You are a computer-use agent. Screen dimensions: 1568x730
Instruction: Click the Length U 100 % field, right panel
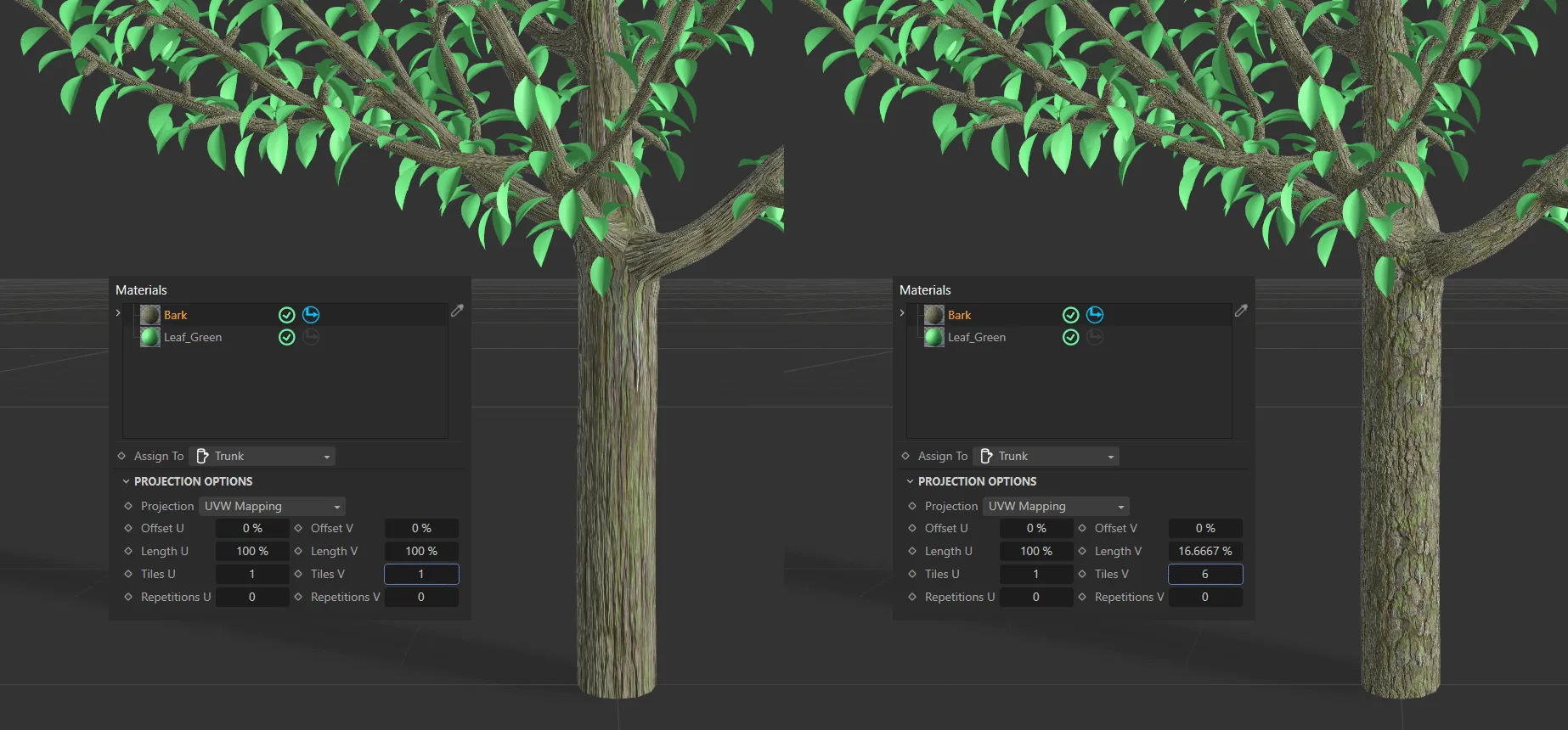coord(1036,551)
